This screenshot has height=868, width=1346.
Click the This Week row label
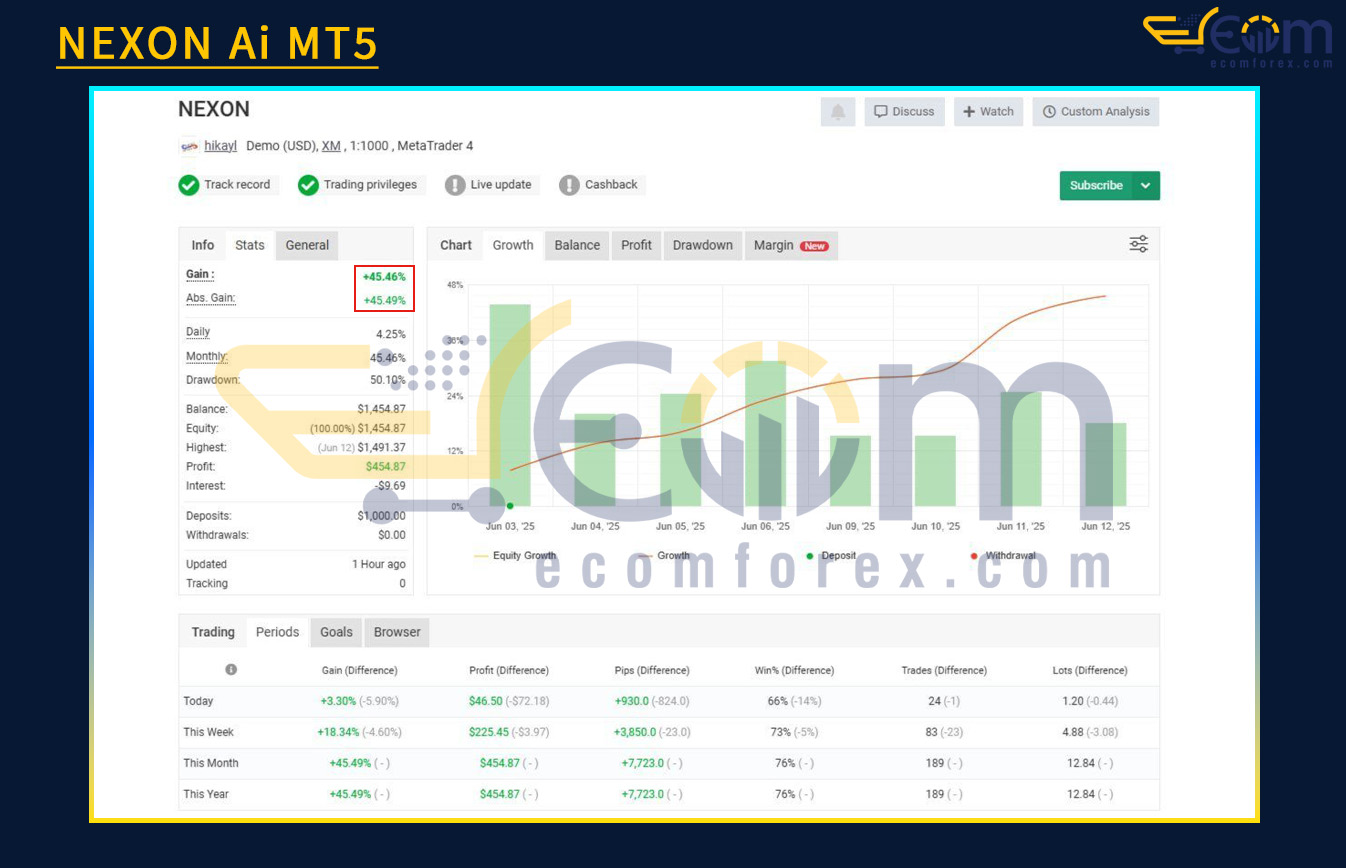(x=208, y=732)
